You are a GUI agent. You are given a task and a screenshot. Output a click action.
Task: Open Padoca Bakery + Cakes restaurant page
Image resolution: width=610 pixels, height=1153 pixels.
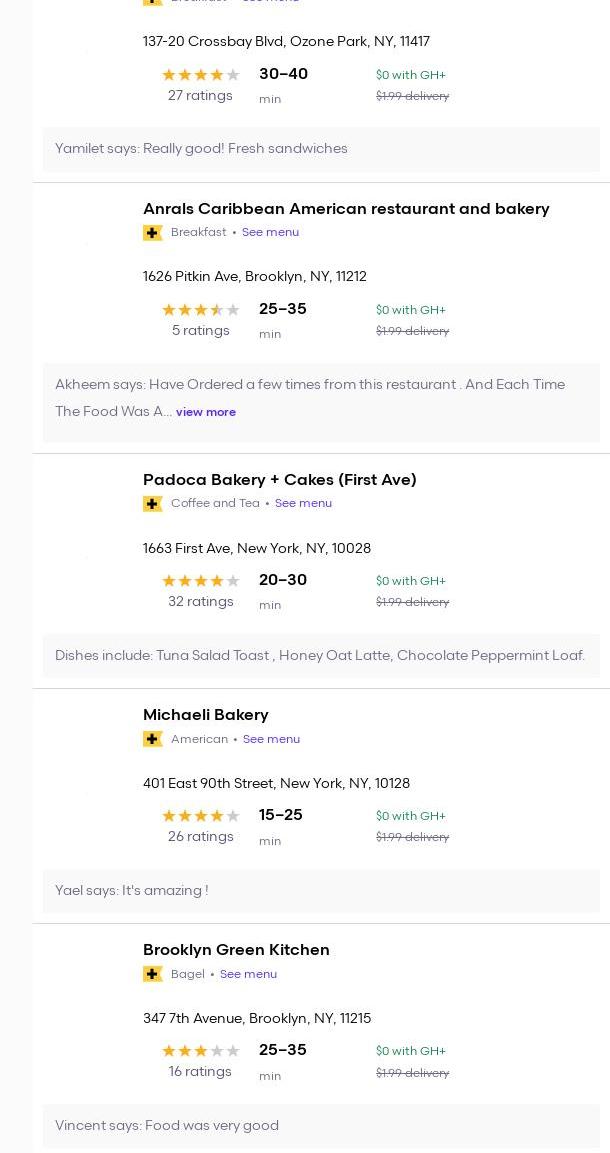pyautogui.click(x=280, y=480)
